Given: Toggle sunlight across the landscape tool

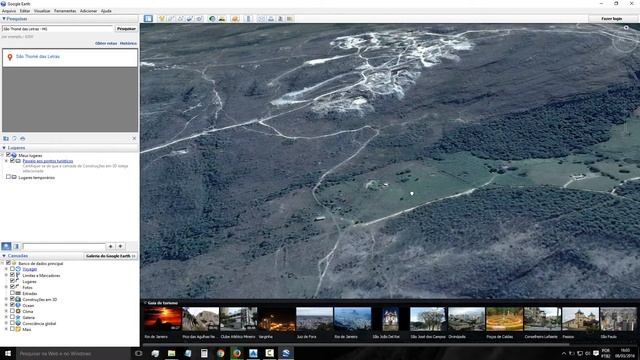Looking at the screenshot, I should 222,19.
